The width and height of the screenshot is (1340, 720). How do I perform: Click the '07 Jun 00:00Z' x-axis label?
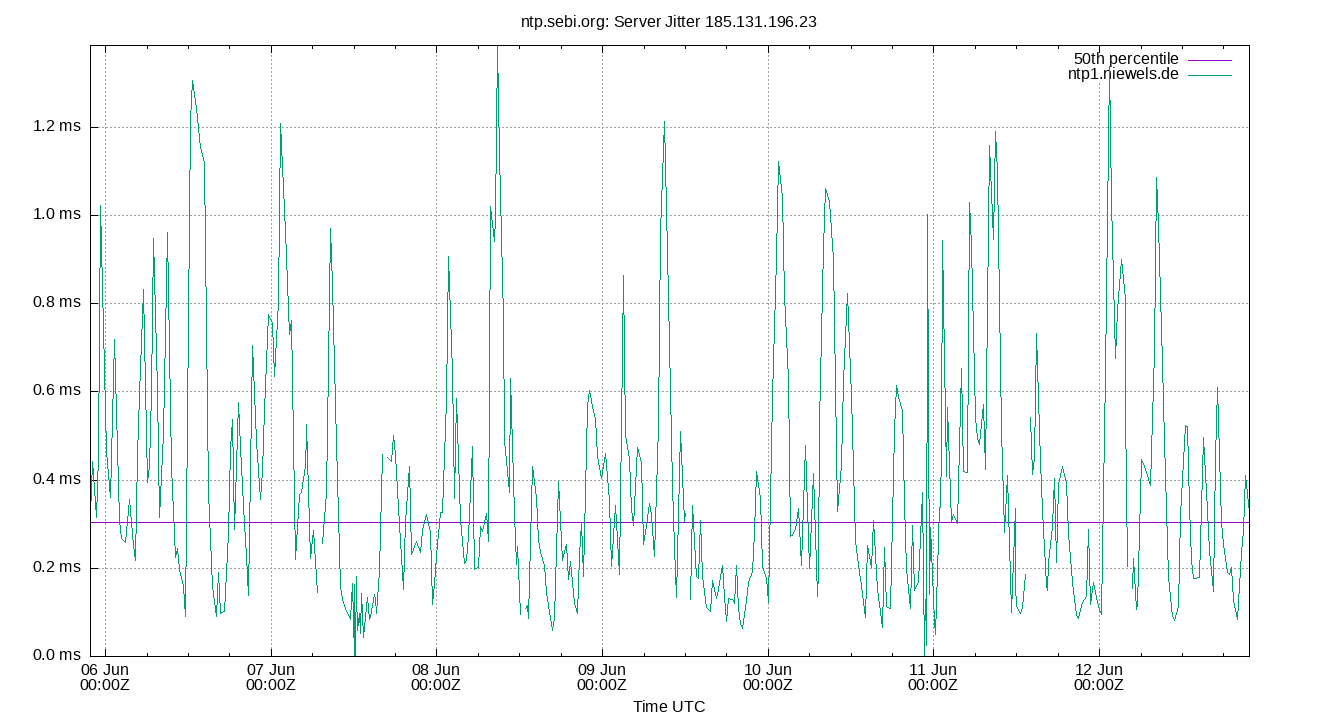click(x=270, y=677)
